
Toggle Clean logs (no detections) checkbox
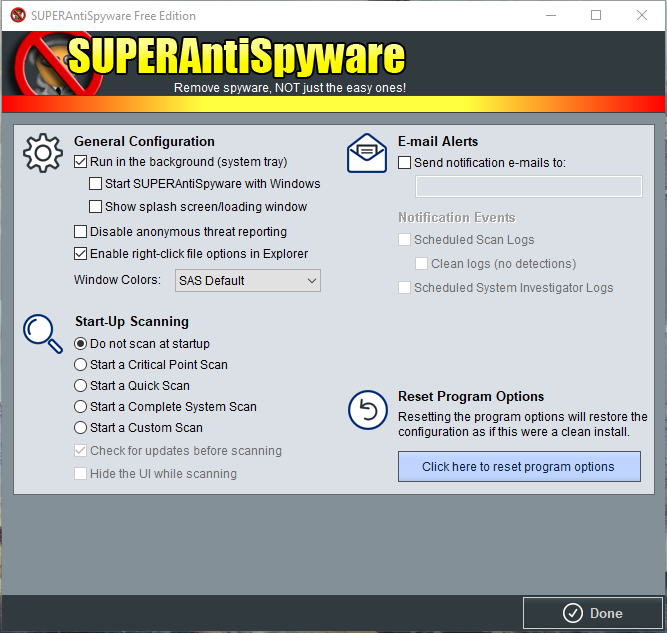click(421, 264)
